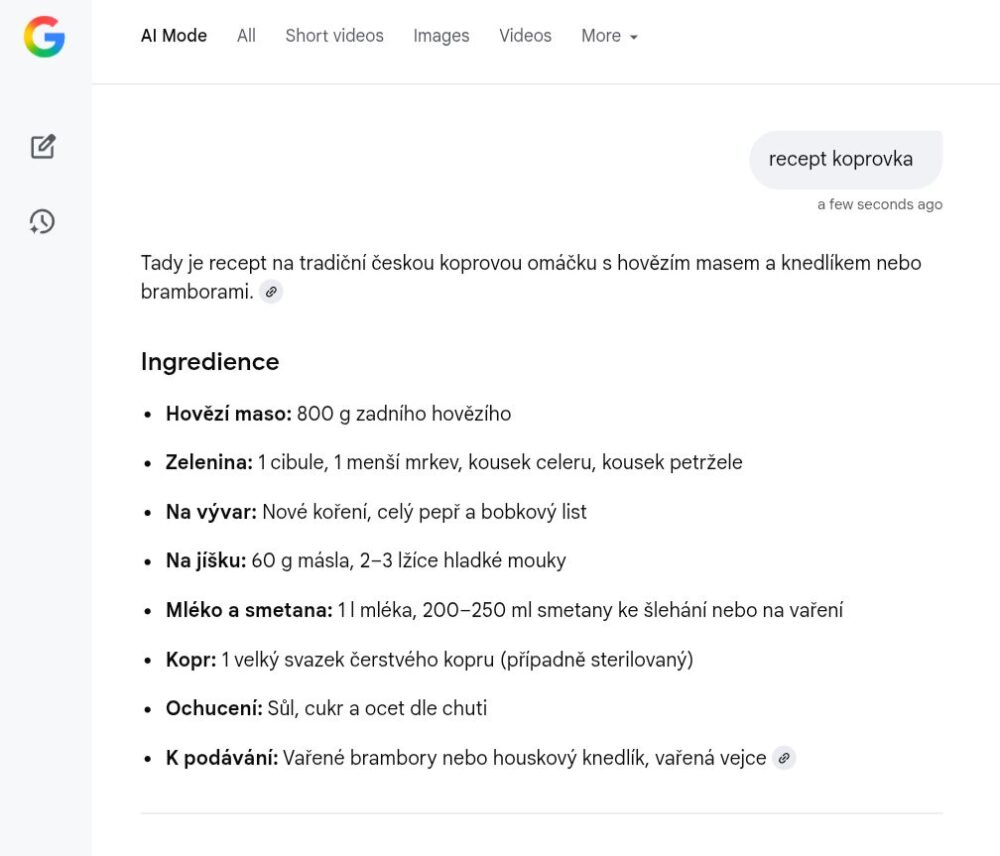Click the attachment icon after brambory text
The width and height of the screenshot is (1000, 856).
tap(784, 758)
